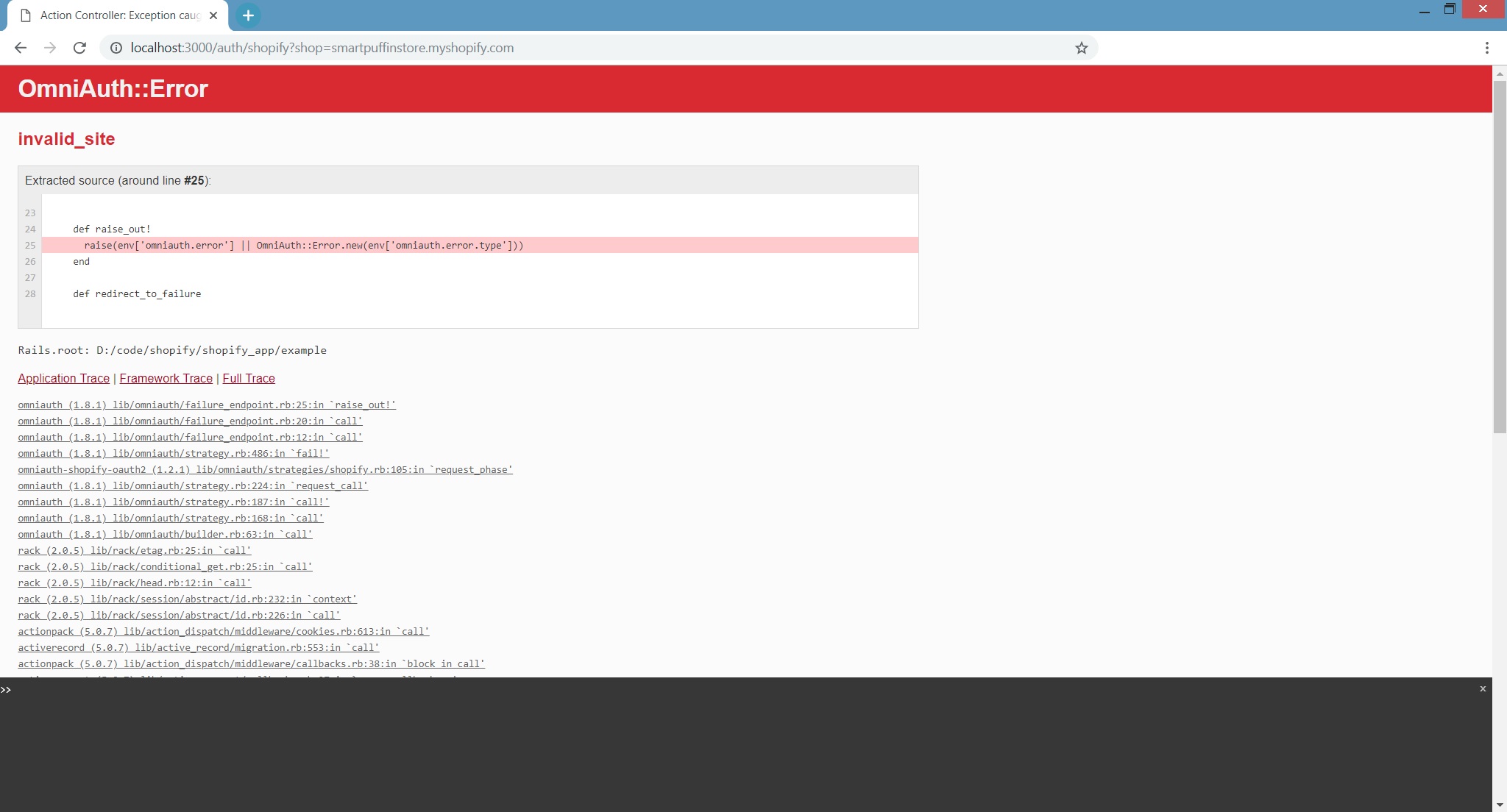
Task: Open the omniauth-shopify-oauth2 strategies trace link
Action: (265, 469)
